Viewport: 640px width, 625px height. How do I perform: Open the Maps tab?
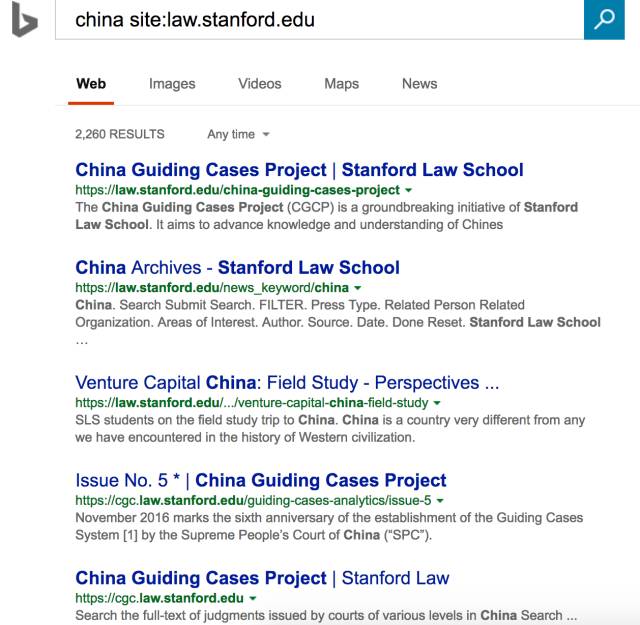point(341,84)
